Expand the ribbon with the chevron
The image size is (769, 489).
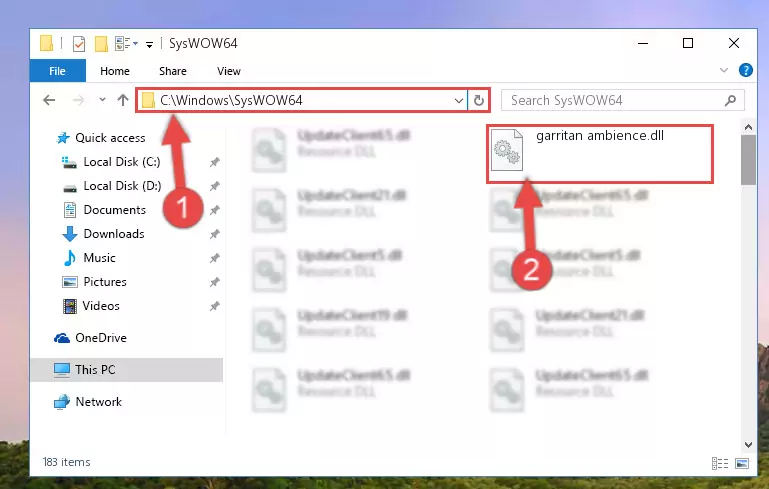point(723,70)
